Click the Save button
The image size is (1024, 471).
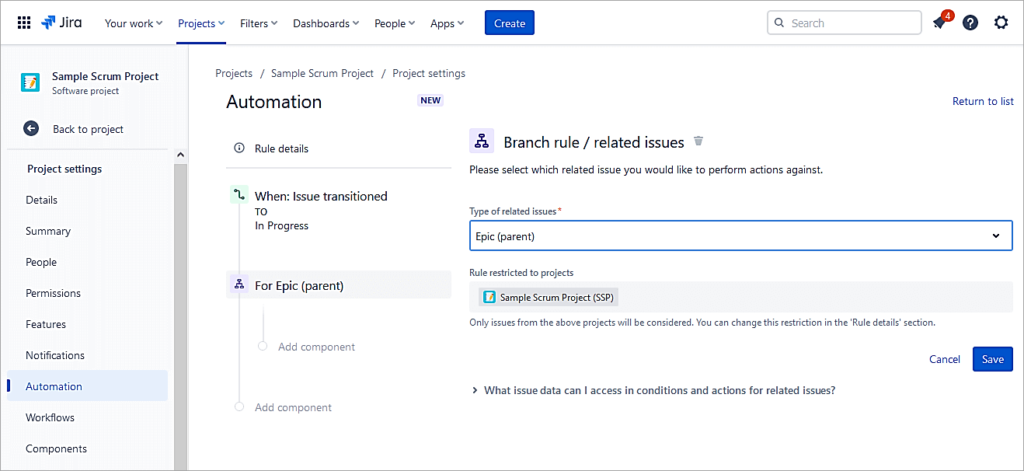[x=992, y=359]
